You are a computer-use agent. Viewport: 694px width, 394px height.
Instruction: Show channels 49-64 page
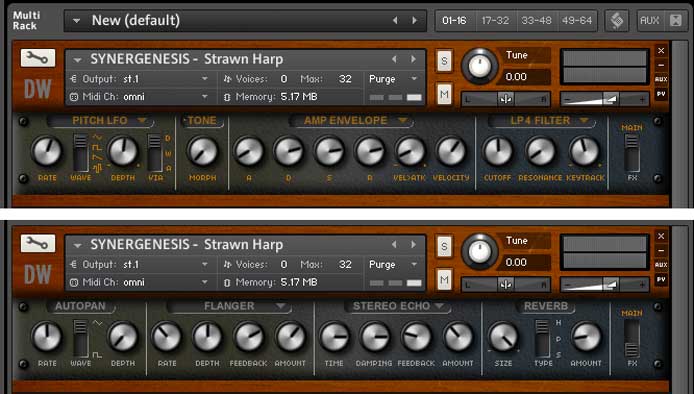tap(577, 20)
